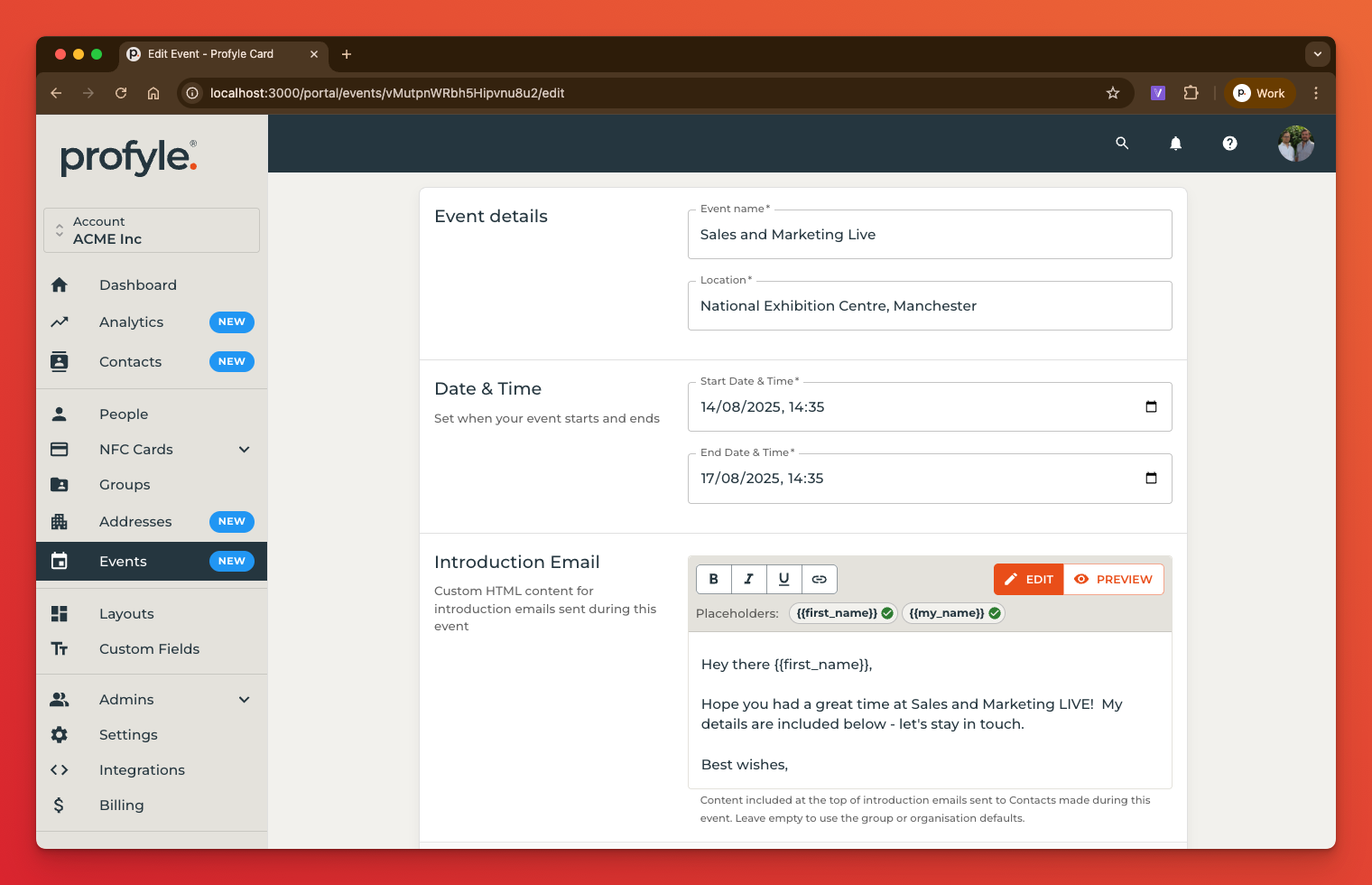Switch editor to Edit mode
Image resolution: width=1372 pixels, height=885 pixels.
point(1028,579)
